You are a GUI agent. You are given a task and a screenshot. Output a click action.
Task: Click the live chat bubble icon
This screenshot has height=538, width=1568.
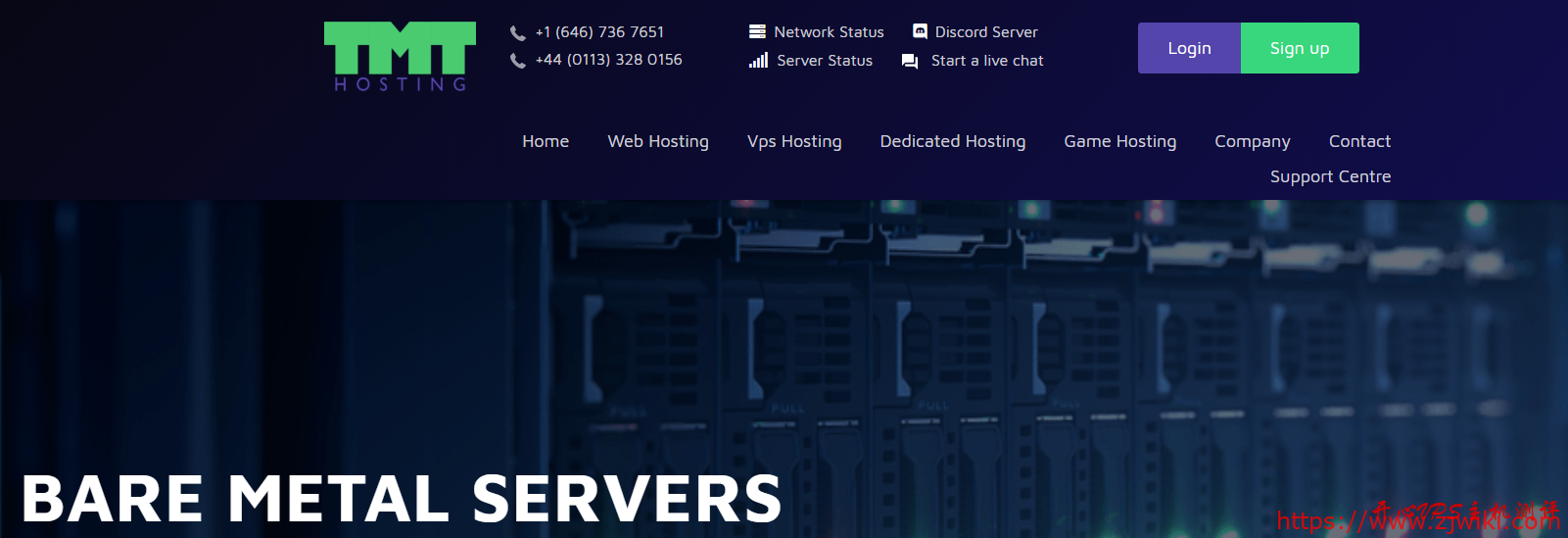(910, 62)
